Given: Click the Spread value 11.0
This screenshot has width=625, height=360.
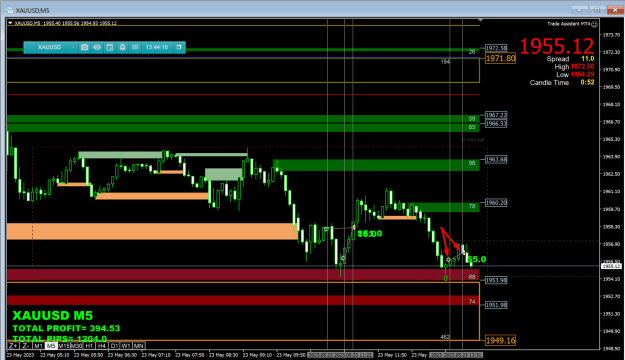Looking at the screenshot, I should 588,59.
